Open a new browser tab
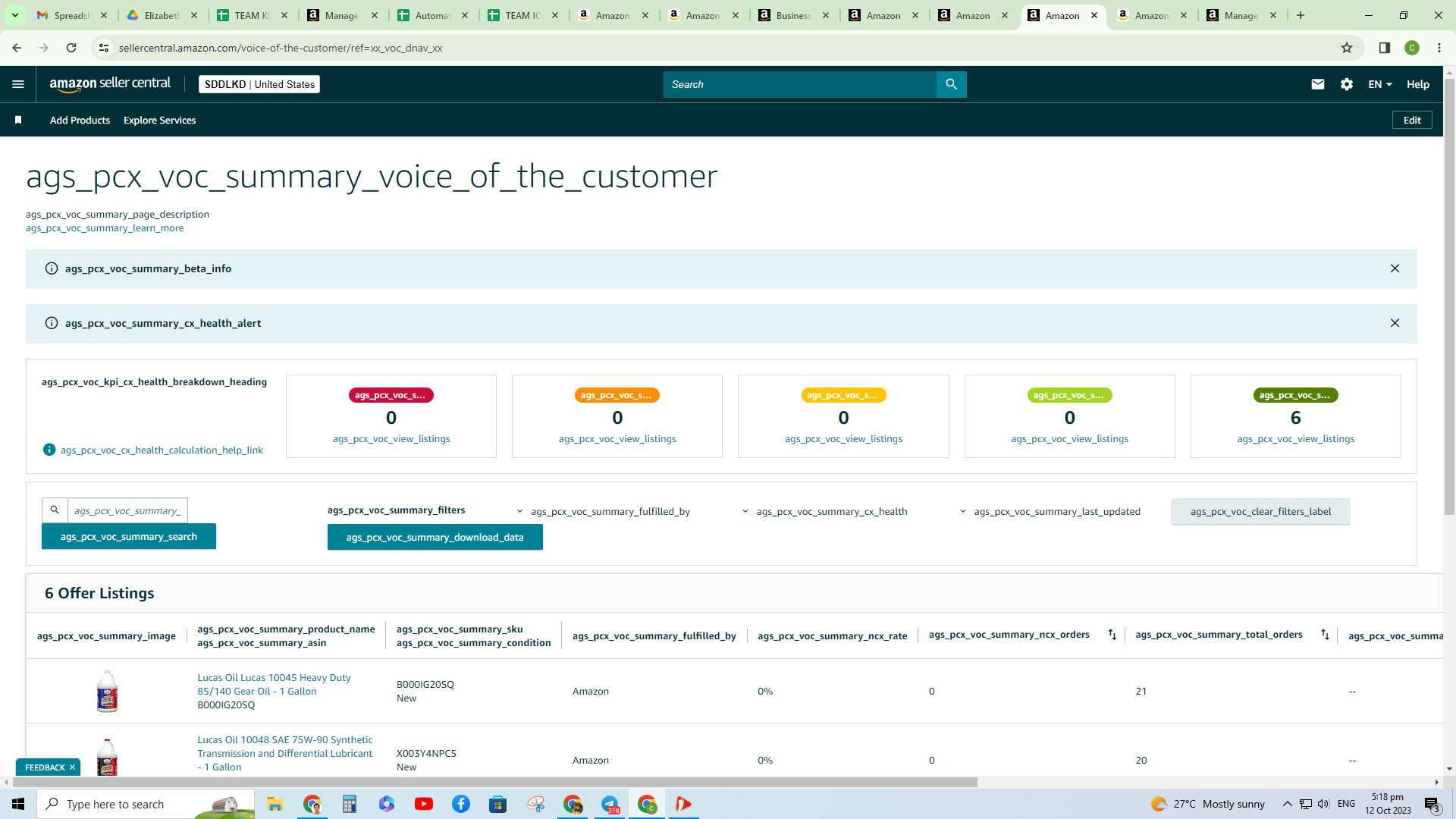This screenshot has height=819, width=1456. click(x=1301, y=15)
